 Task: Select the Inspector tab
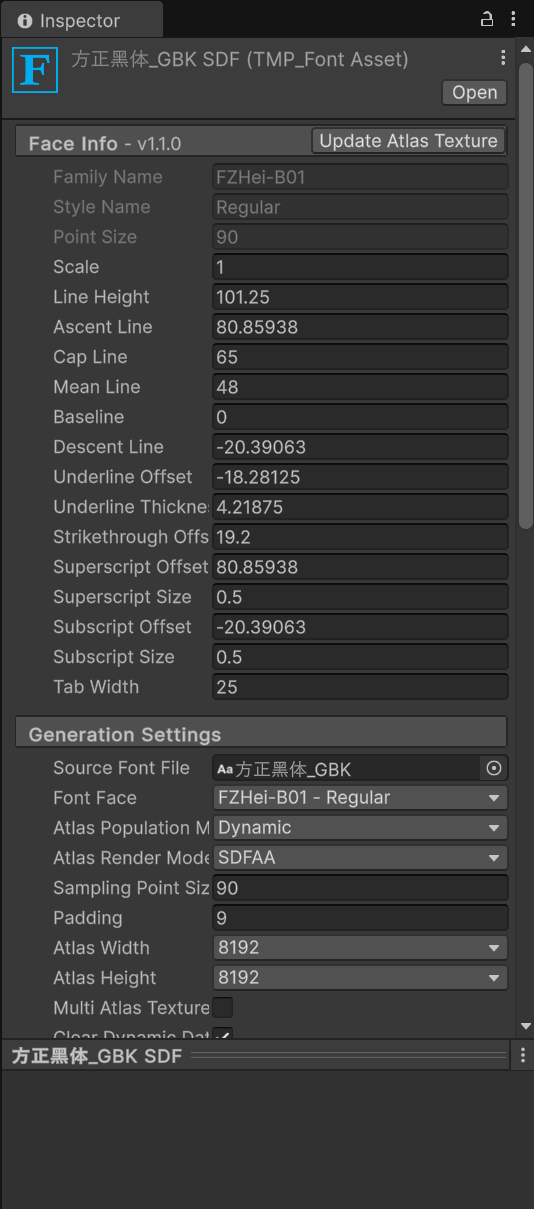coord(82,20)
